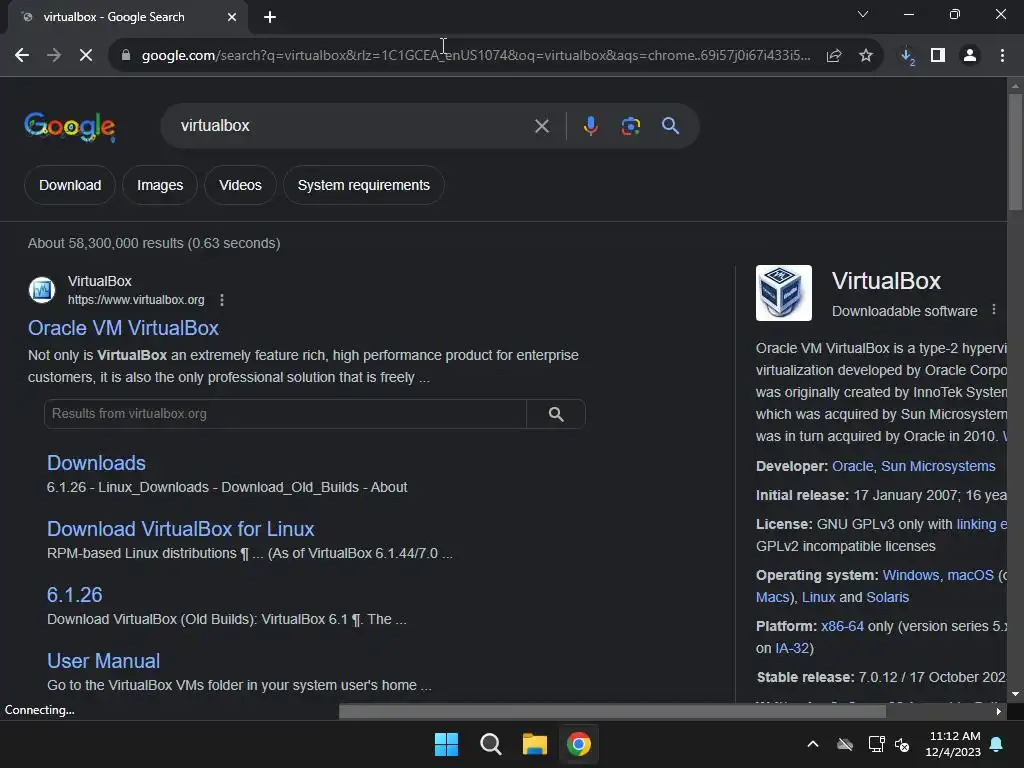The width and height of the screenshot is (1024, 768).
Task: Click the muted volume tray icon
Action: 903,744
